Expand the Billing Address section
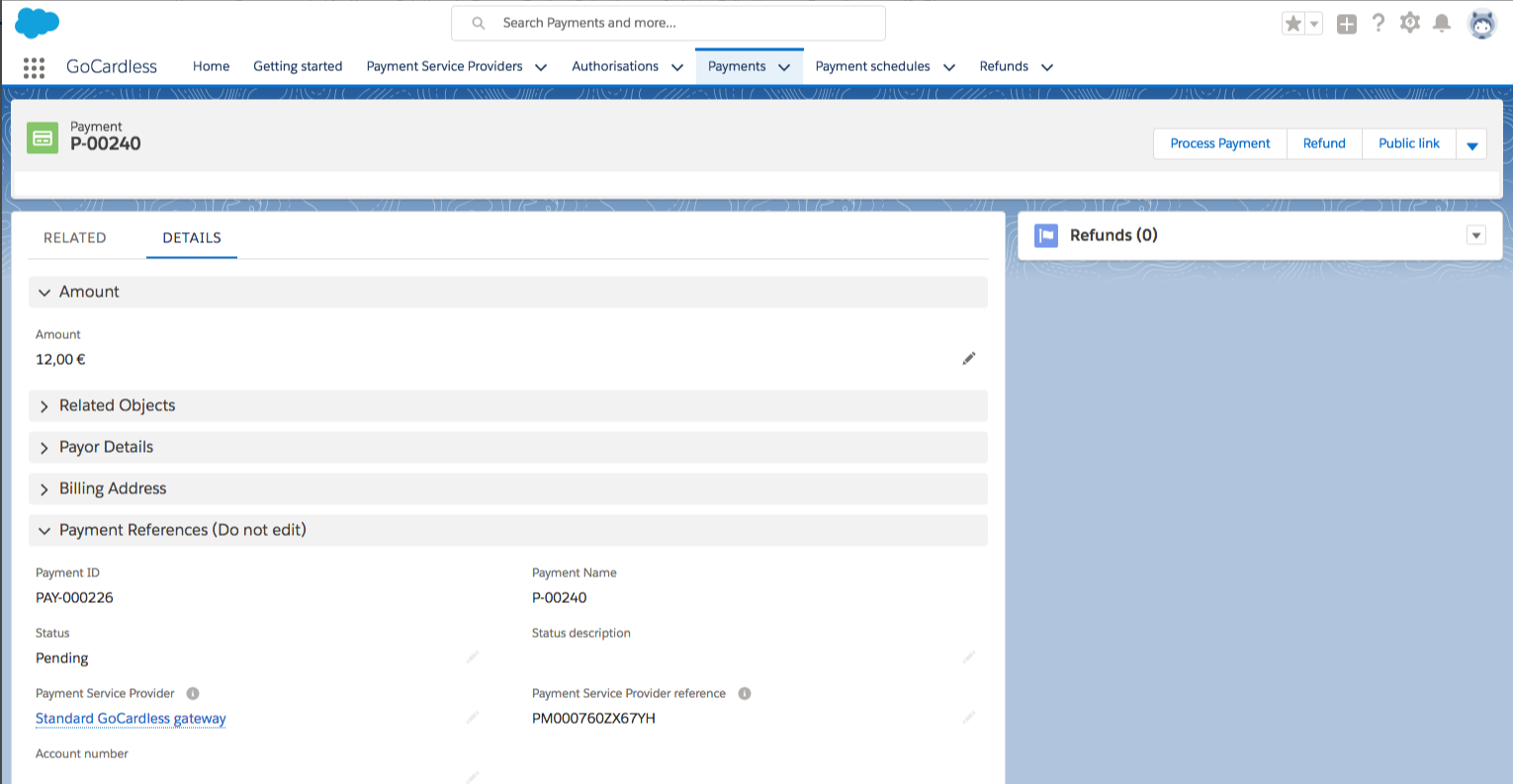Image resolution: width=1513 pixels, height=784 pixels. (508, 488)
